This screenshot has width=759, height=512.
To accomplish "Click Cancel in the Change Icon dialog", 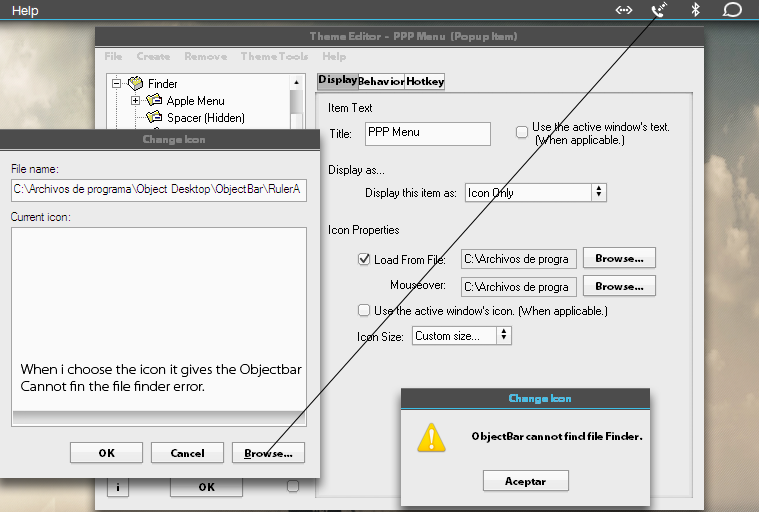I will click(187, 453).
